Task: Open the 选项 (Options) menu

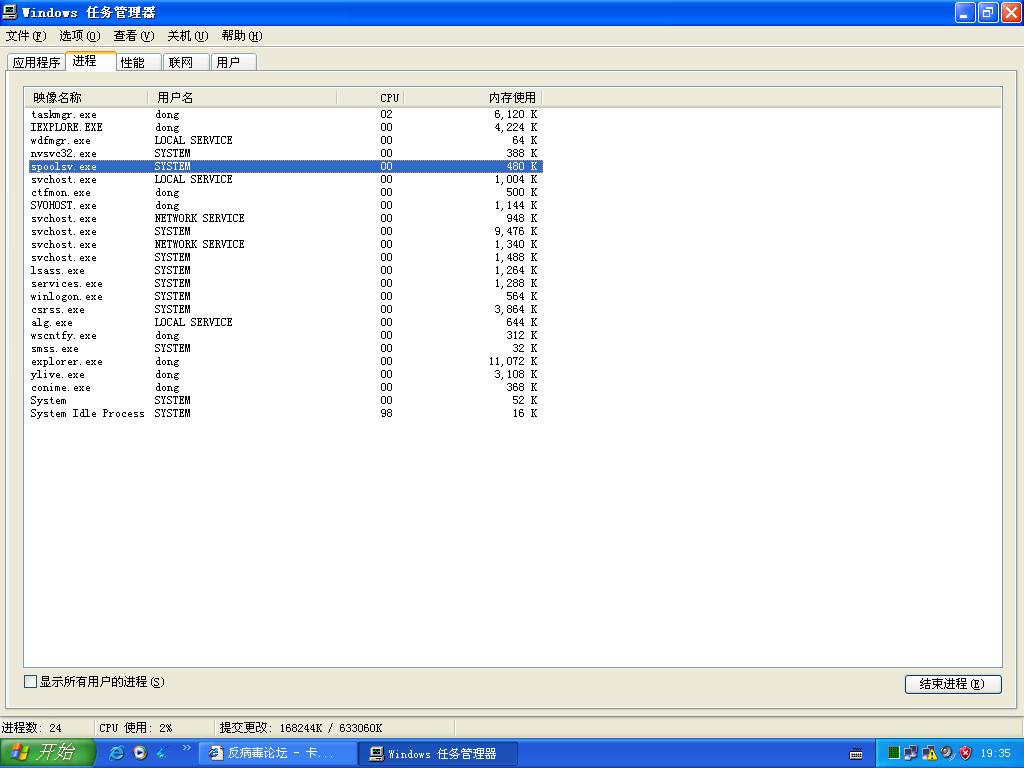Action: (x=80, y=36)
